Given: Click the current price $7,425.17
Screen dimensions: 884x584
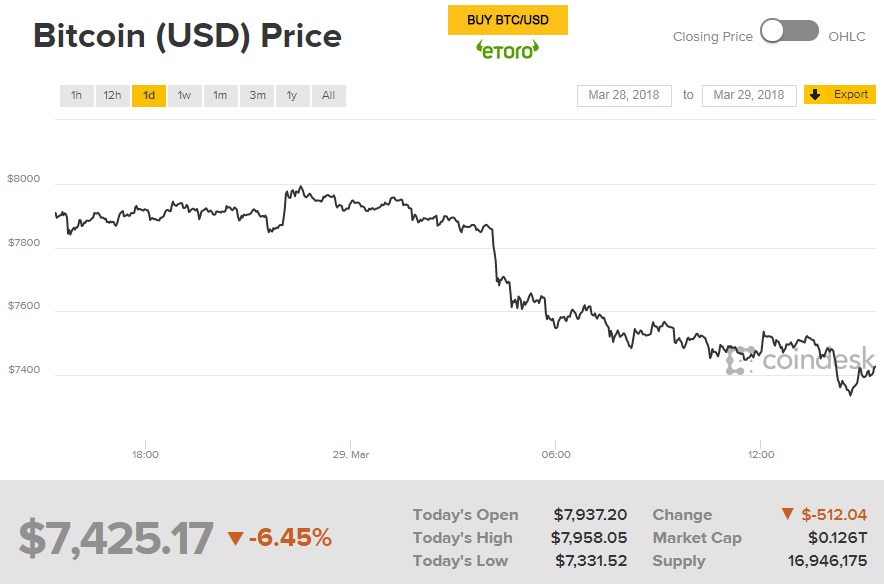Looking at the screenshot, I should click(113, 537).
